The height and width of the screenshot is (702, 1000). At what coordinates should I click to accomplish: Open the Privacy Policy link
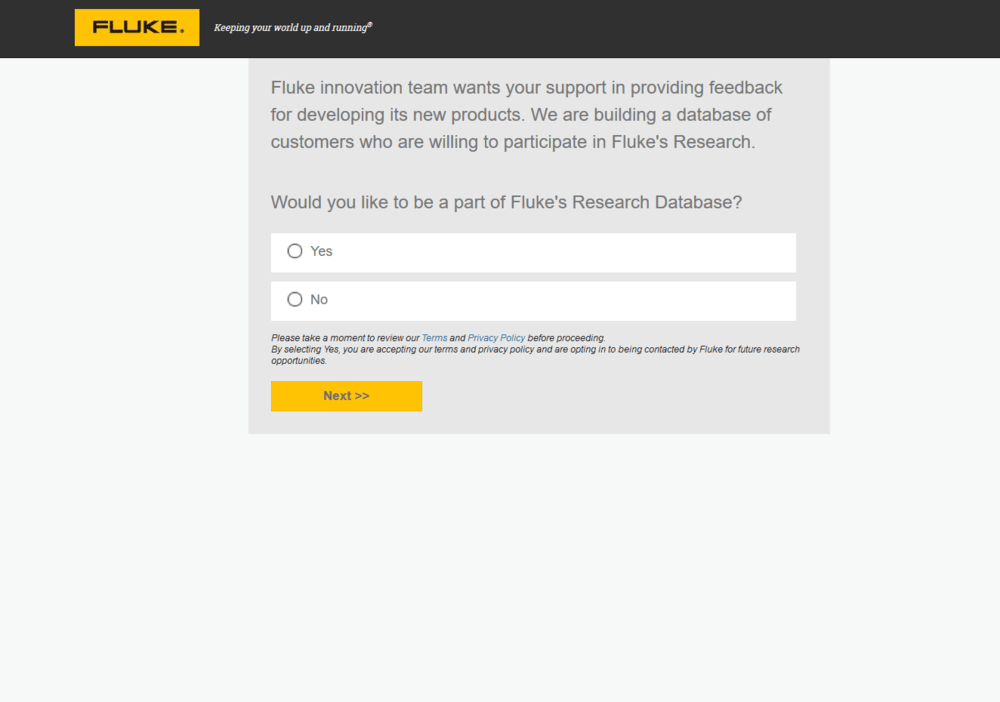click(496, 338)
